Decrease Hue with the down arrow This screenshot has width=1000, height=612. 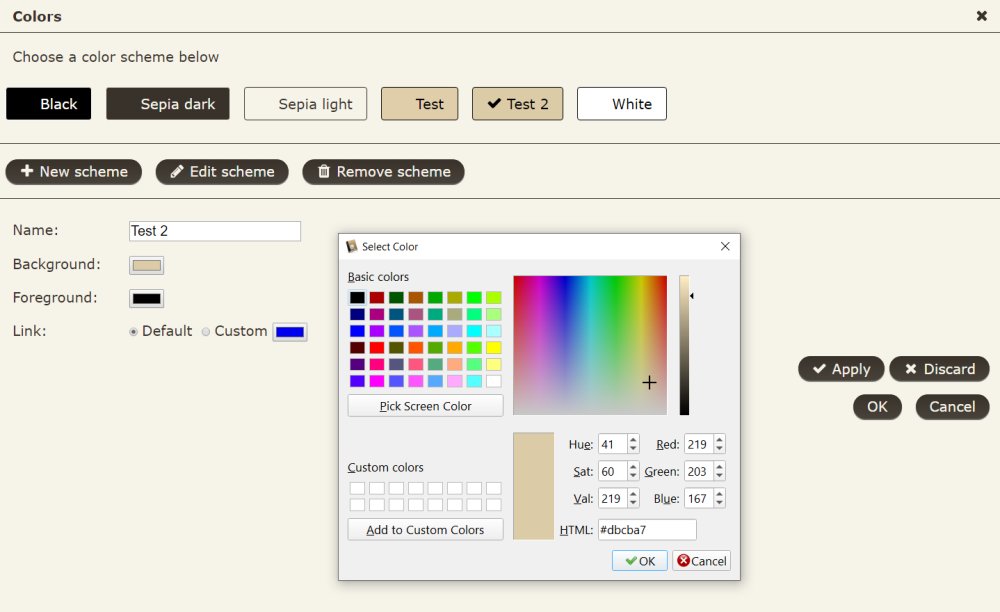pyautogui.click(x=633, y=449)
